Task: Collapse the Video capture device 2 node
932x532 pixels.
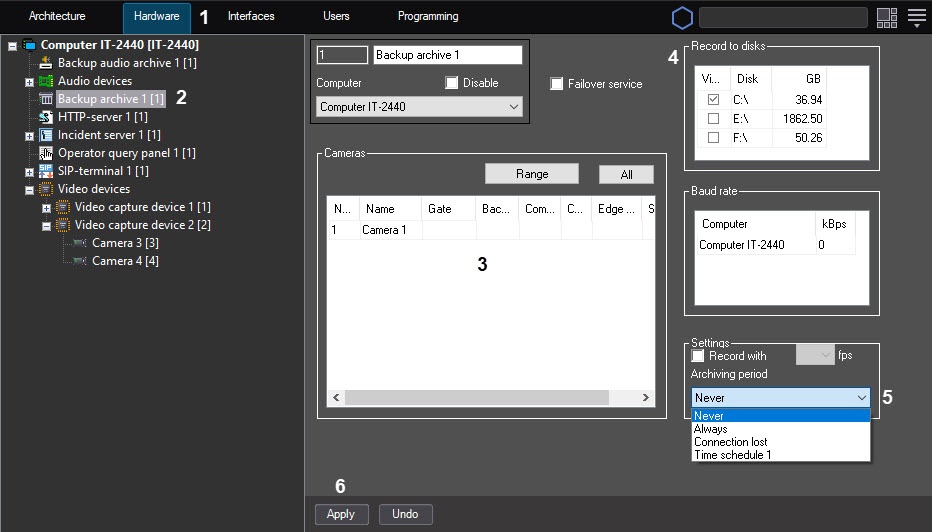Action: tap(47, 226)
